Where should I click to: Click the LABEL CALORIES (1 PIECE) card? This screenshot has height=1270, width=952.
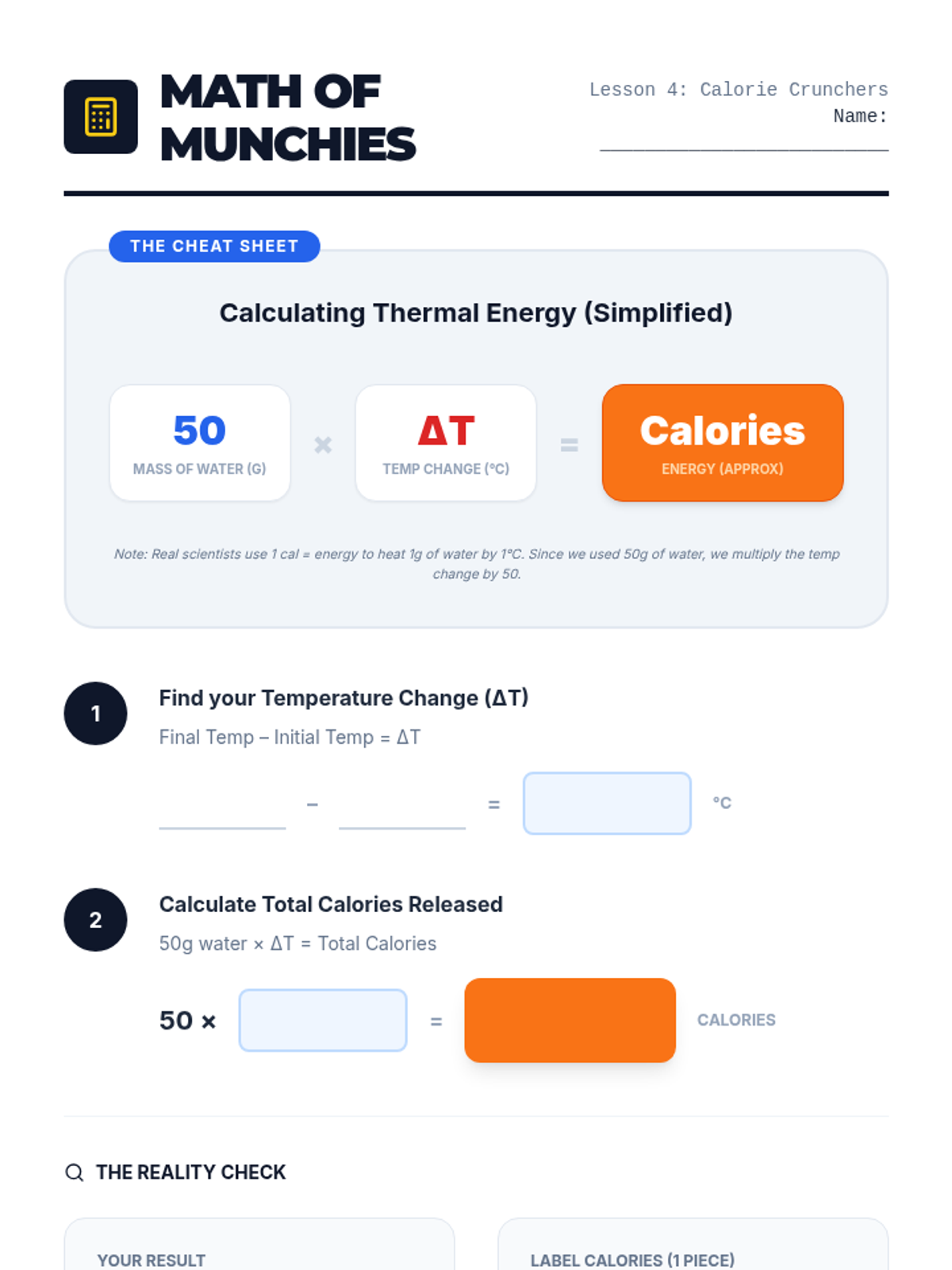coord(693,1245)
